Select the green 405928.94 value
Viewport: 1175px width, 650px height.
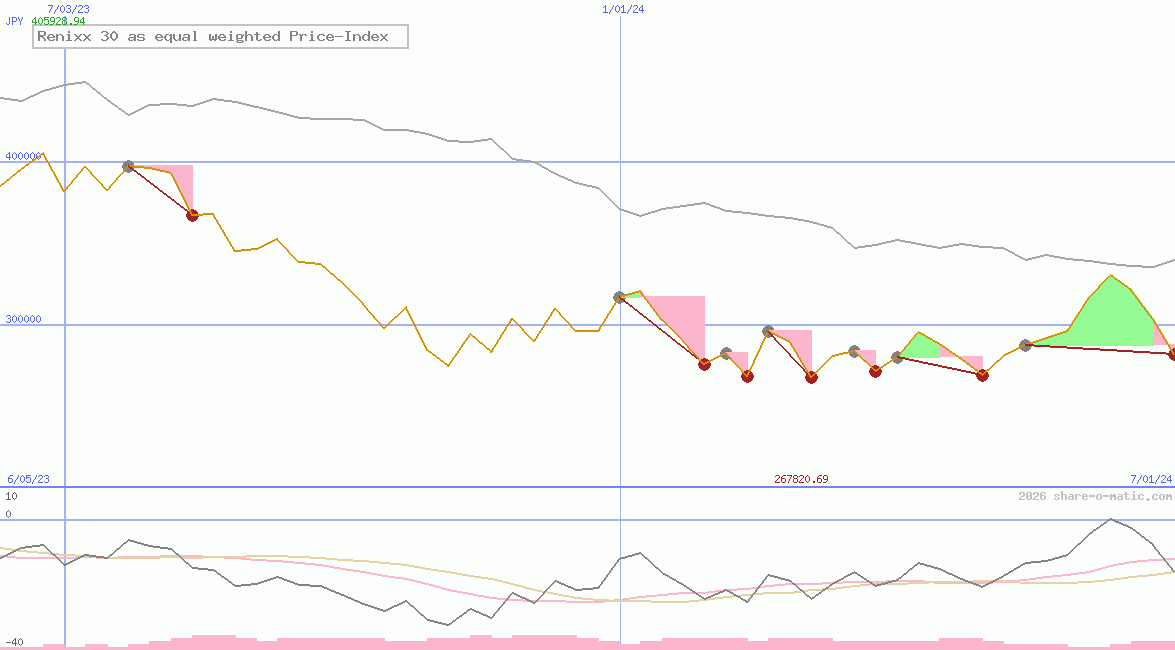[x=58, y=21]
